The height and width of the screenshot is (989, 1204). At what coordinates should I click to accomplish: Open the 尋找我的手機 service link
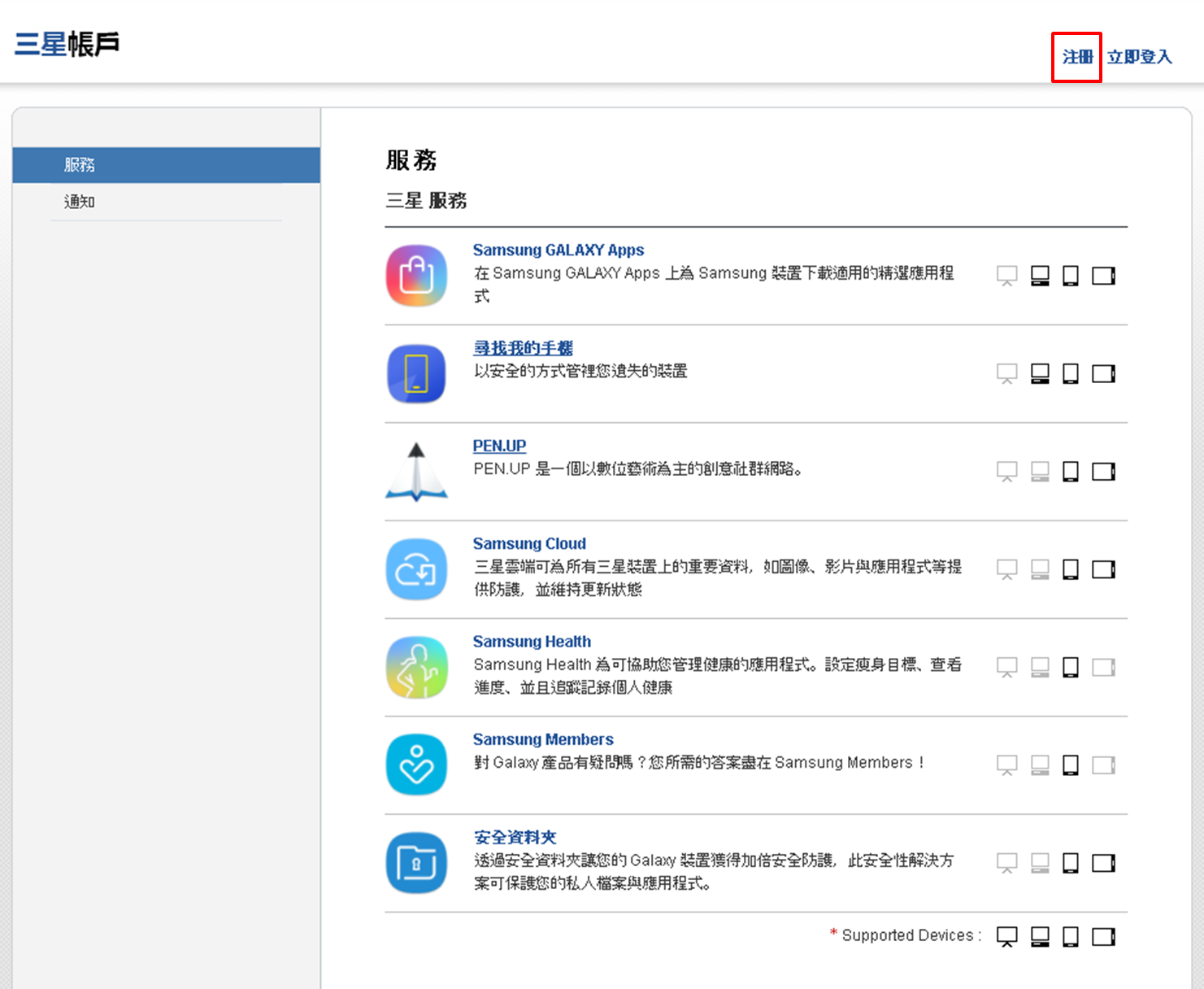(523, 347)
